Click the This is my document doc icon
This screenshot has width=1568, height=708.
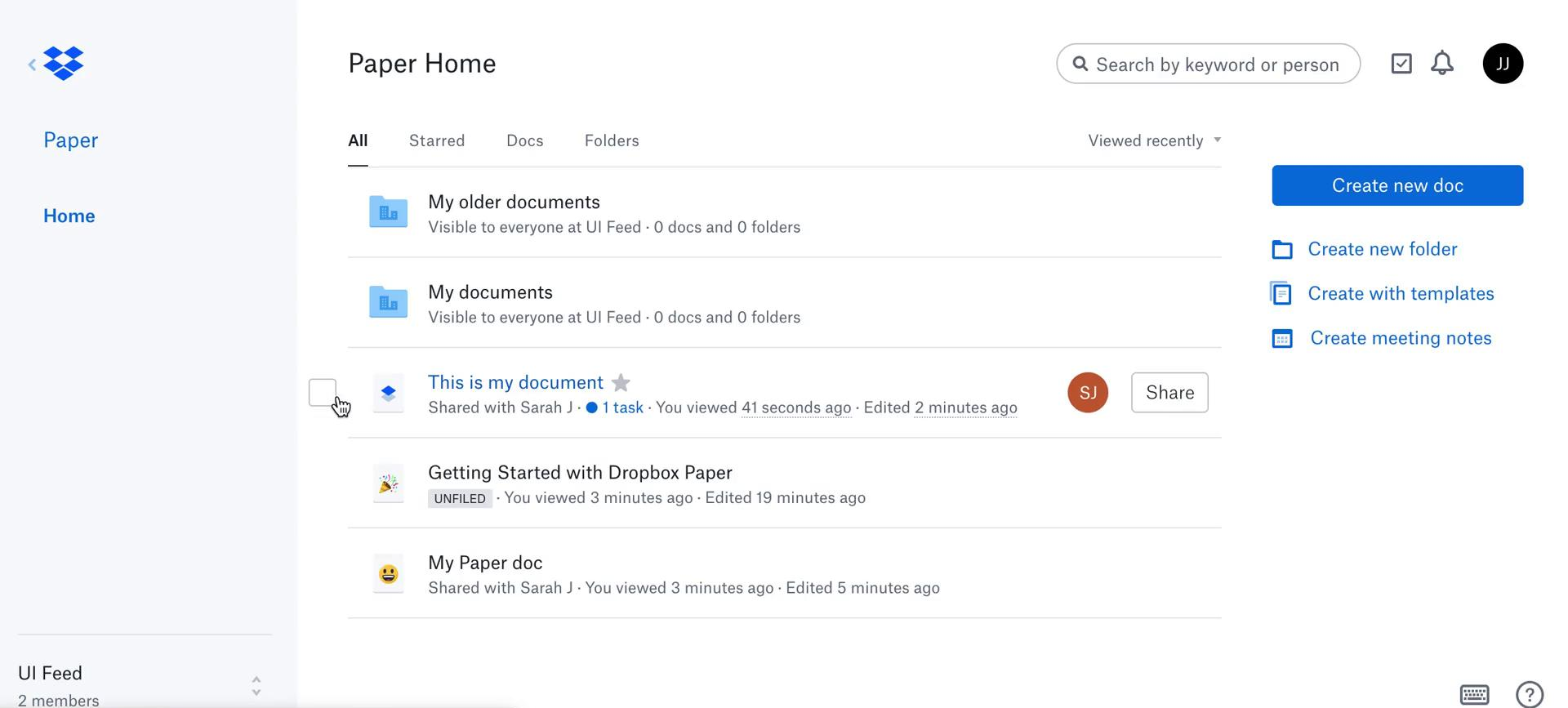tap(388, 393)
